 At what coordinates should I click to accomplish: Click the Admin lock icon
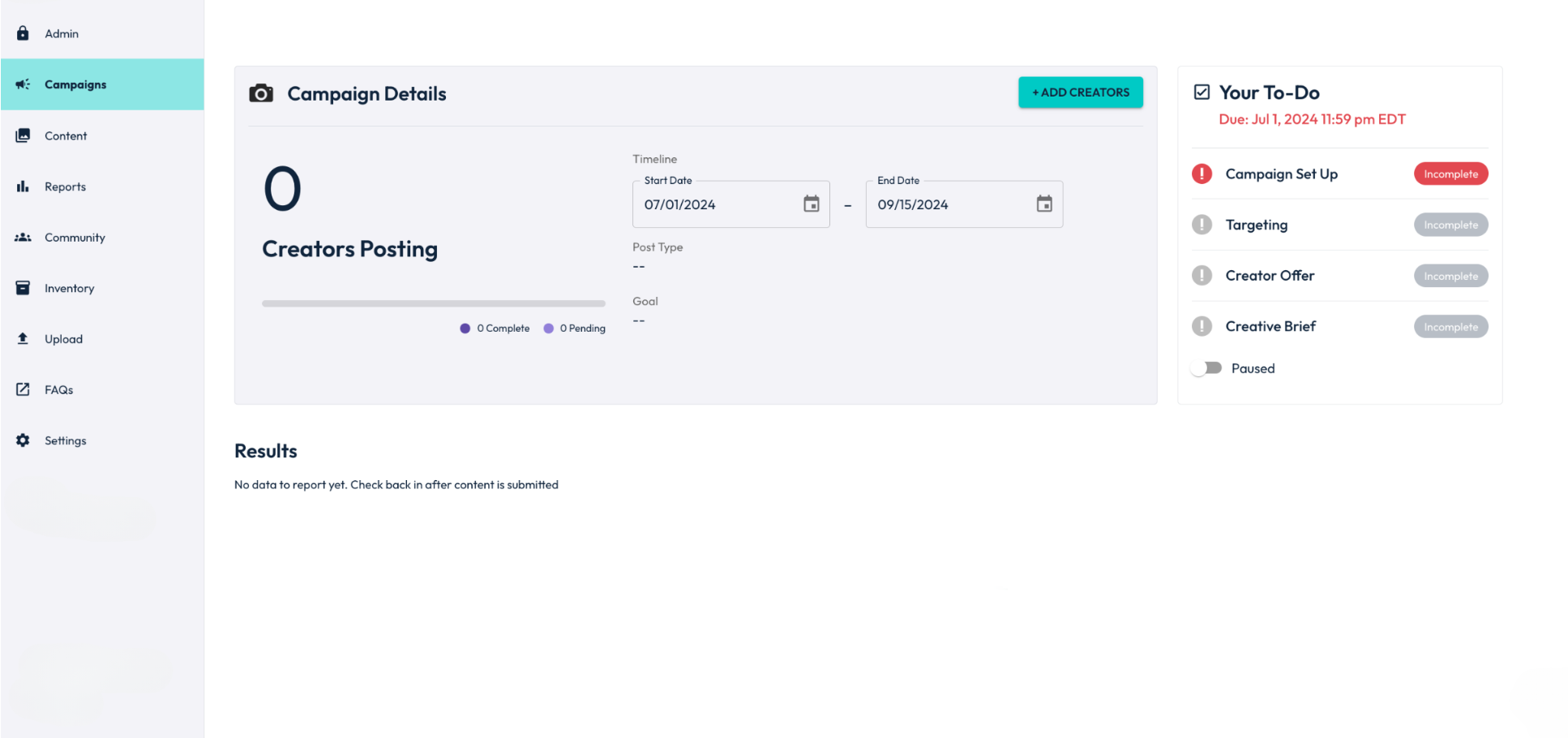(x=23, y=33)
